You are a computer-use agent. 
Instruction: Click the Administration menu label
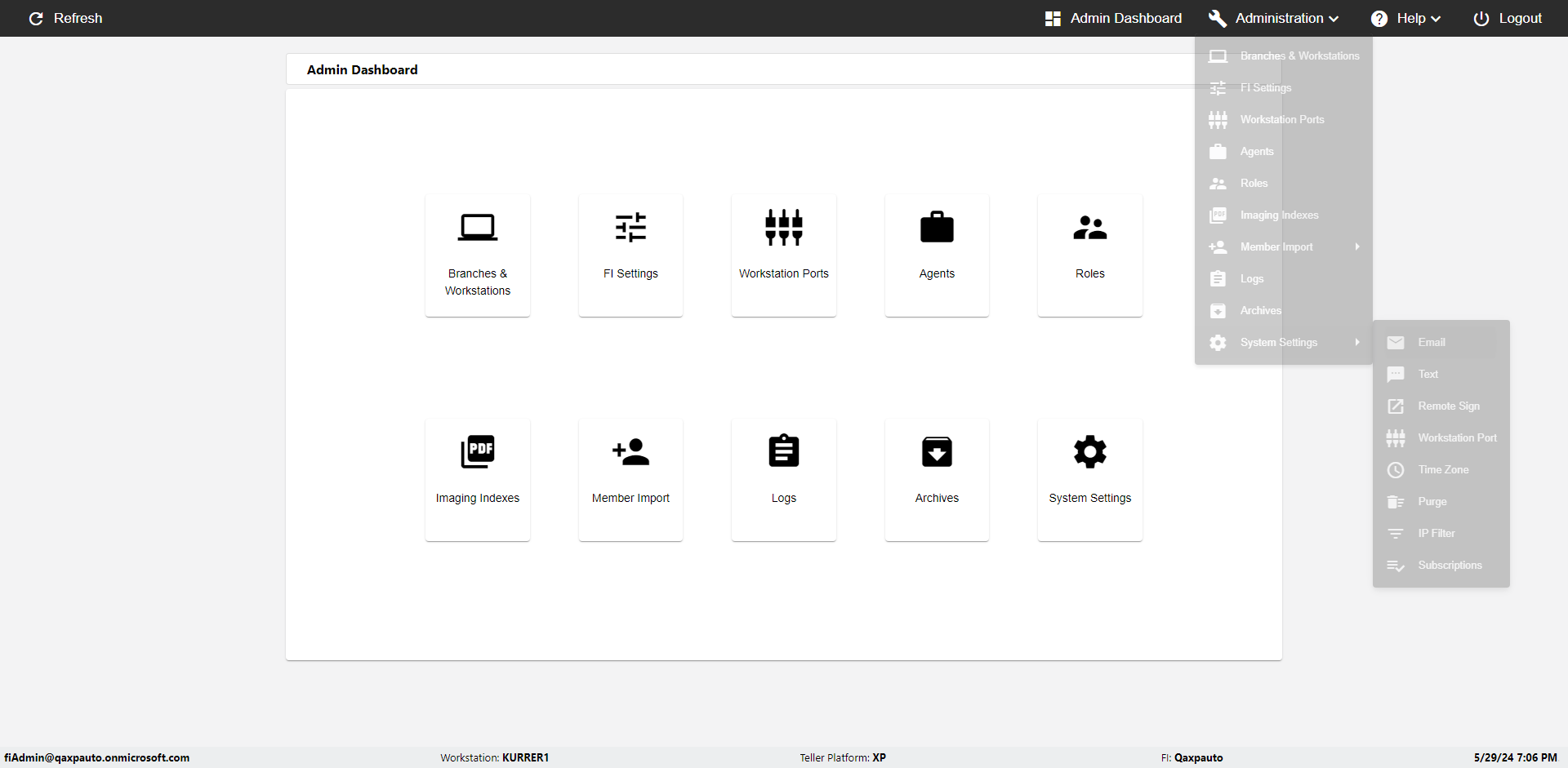coord(1279,18)
